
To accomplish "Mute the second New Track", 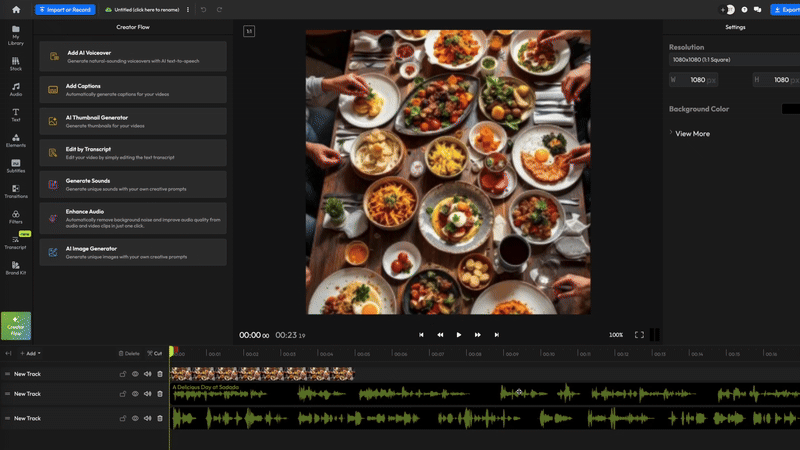I will click(x=147, y=394).
